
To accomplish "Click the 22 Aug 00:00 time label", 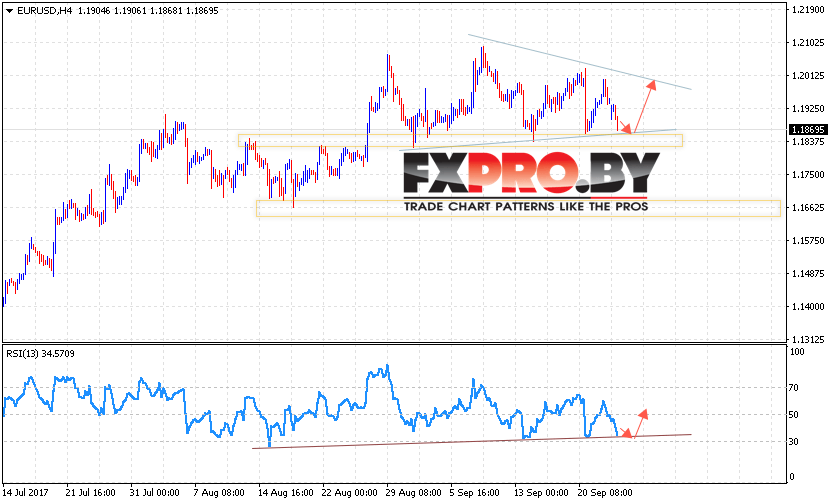I will tap(349, 492).
